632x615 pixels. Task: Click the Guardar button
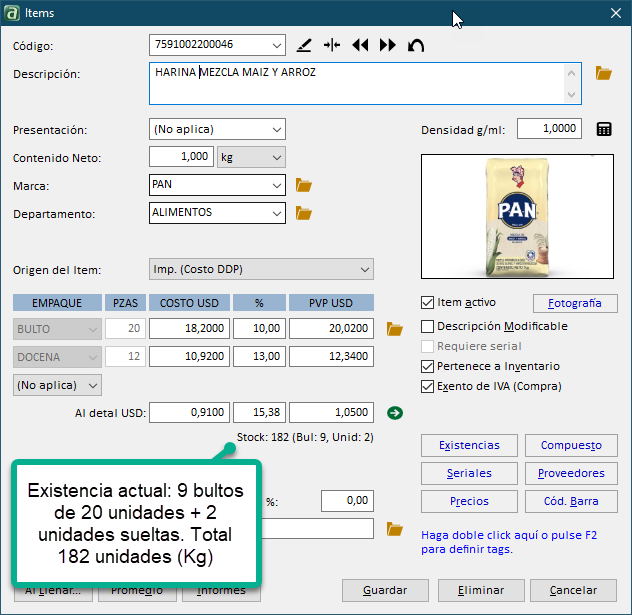(x=385, y=590)
